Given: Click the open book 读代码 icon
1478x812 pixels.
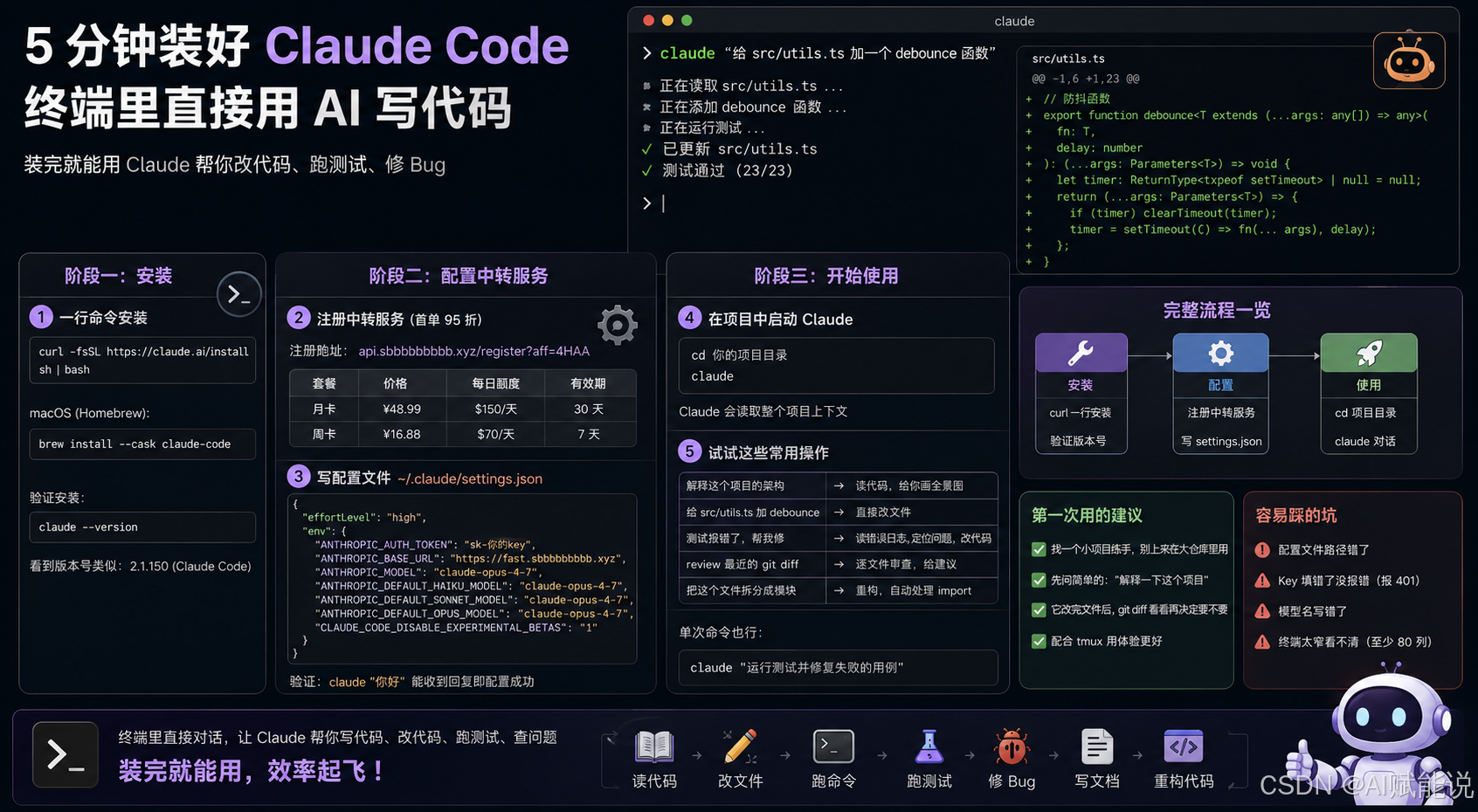Looking at the screenshot, I should [x=653, y=747].
